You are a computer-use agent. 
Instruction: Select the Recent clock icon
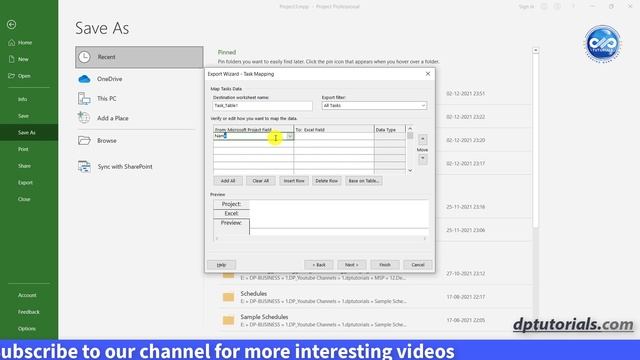[84, 57]
